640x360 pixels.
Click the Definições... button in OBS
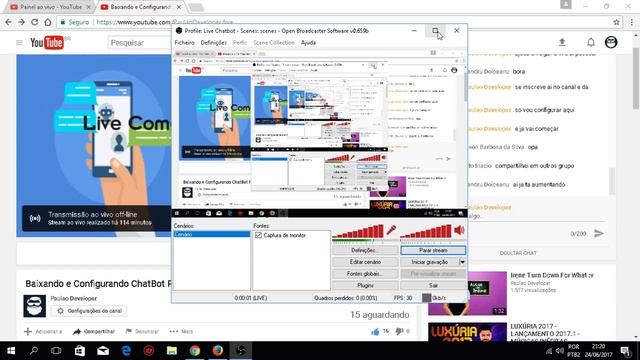pyautogui.click(x=365, y=250)
